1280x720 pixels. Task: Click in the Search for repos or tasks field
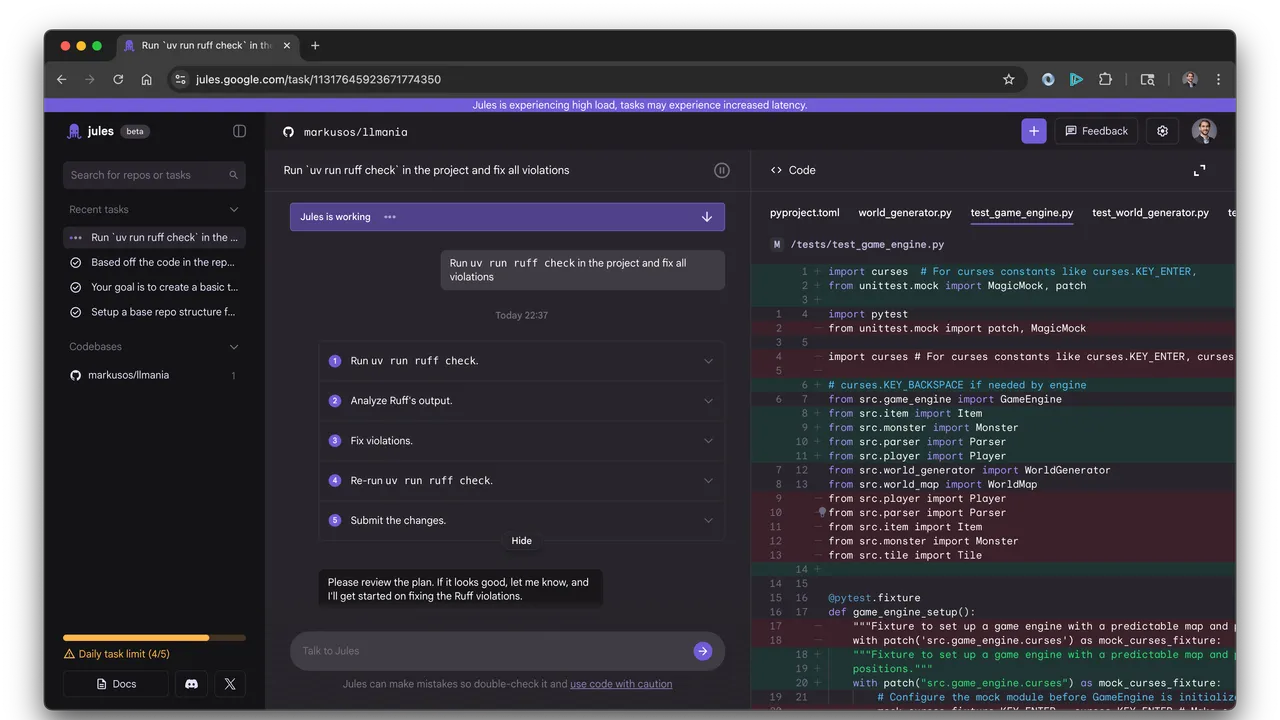[x=154, y=175]
